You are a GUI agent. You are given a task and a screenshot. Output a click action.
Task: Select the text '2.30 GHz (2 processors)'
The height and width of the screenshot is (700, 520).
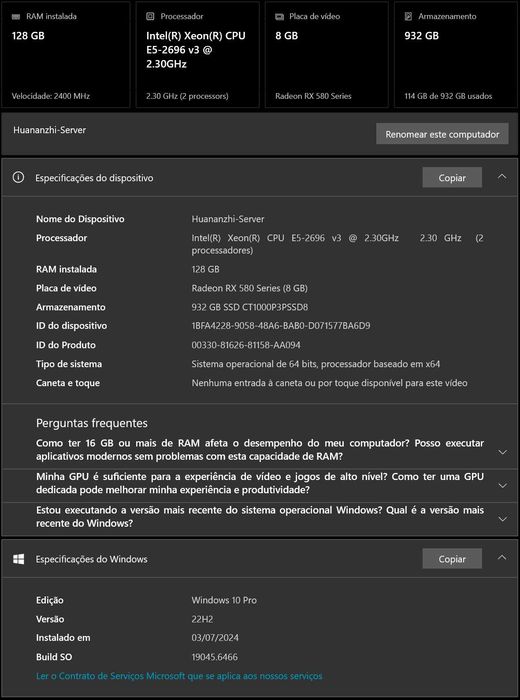click(187, 96)
